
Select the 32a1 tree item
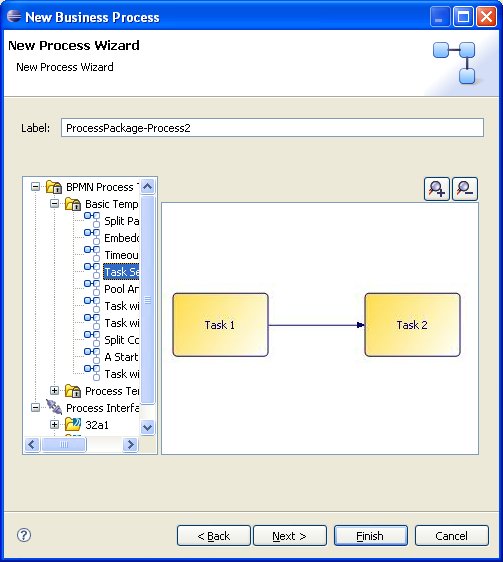(x=97, y=425)
